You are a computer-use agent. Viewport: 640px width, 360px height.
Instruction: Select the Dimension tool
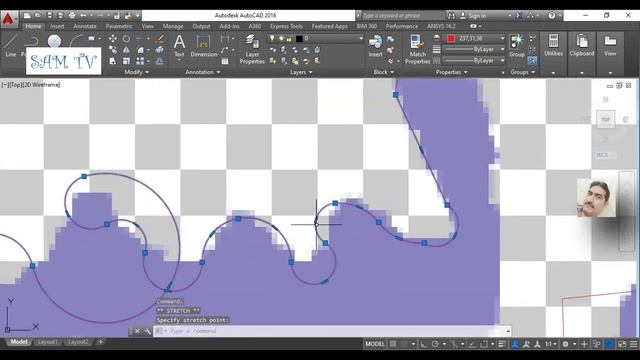[203, 46]
